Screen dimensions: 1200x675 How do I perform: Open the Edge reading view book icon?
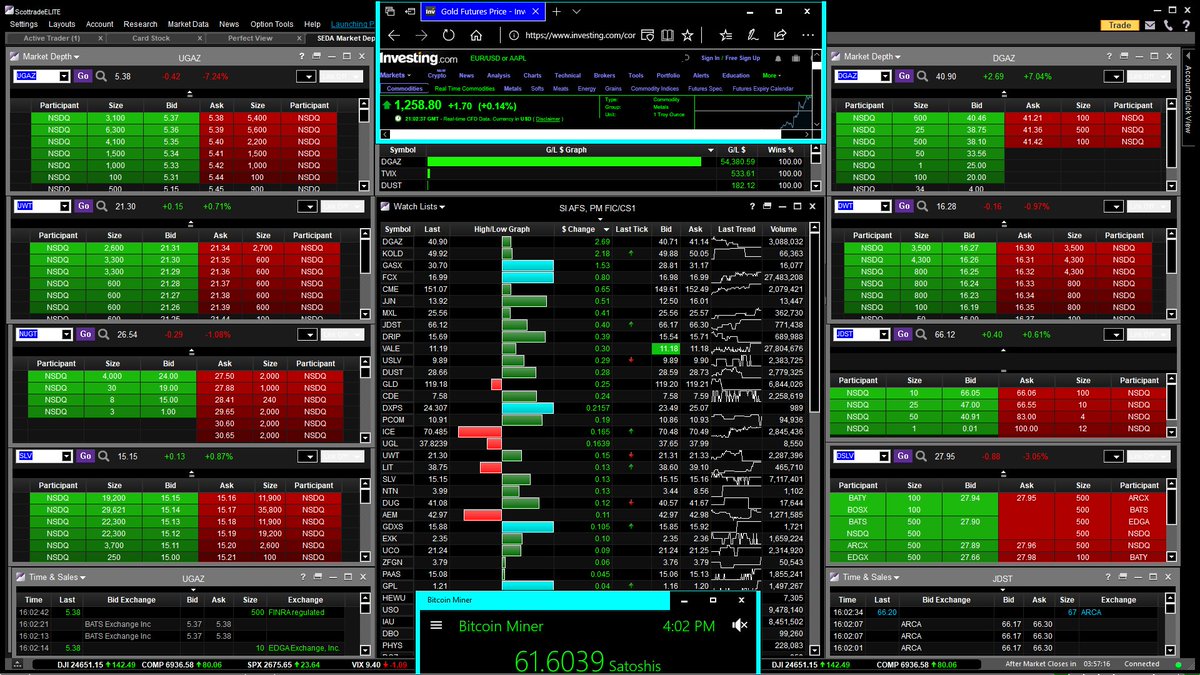(x=666, y=35)
